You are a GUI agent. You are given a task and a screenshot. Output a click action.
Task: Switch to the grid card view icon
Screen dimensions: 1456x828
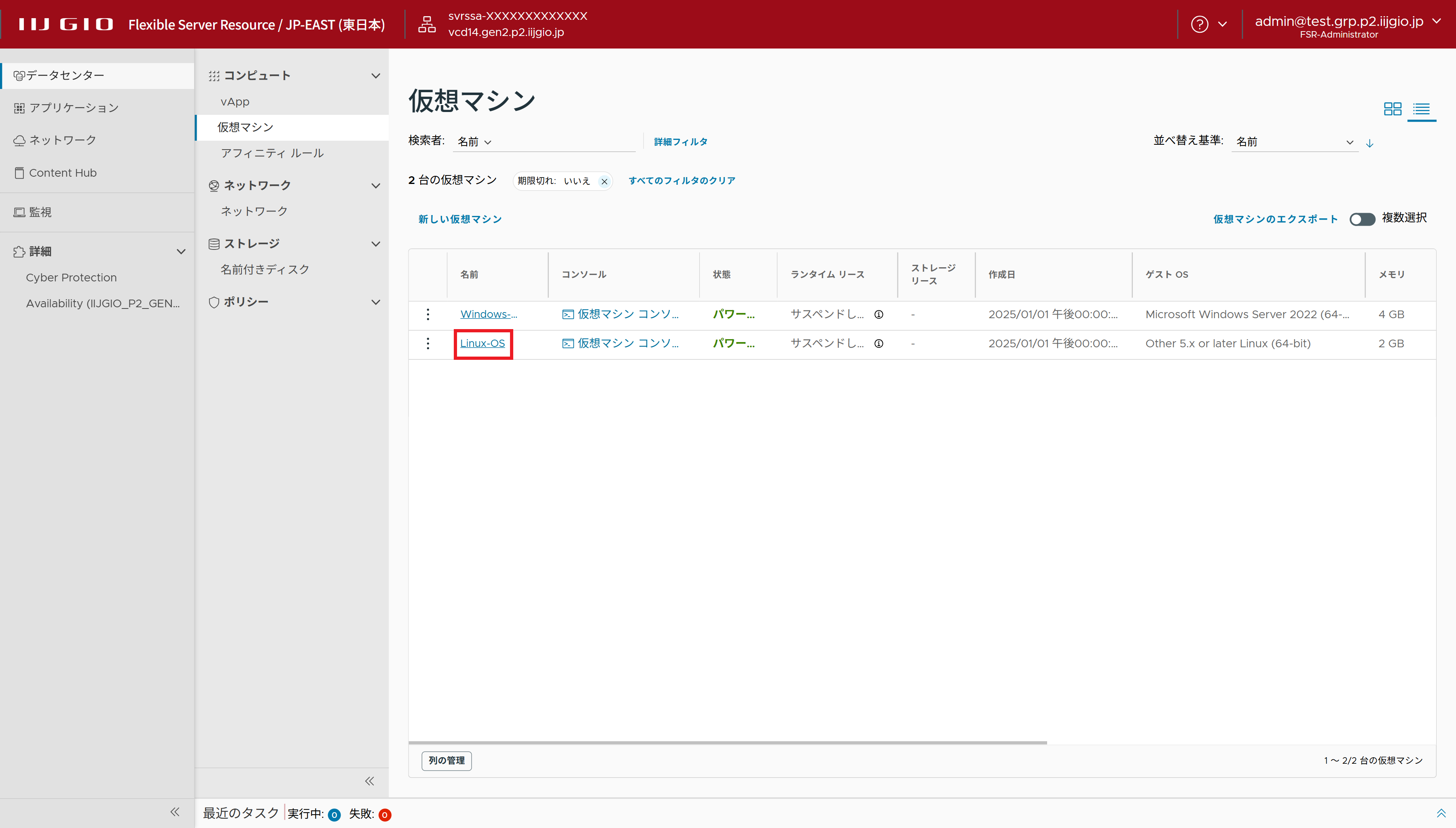point(1392,109)
